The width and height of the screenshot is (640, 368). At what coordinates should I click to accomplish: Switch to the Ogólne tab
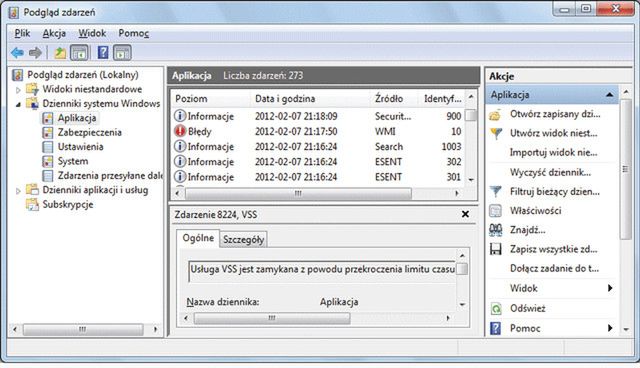(198, 238)
